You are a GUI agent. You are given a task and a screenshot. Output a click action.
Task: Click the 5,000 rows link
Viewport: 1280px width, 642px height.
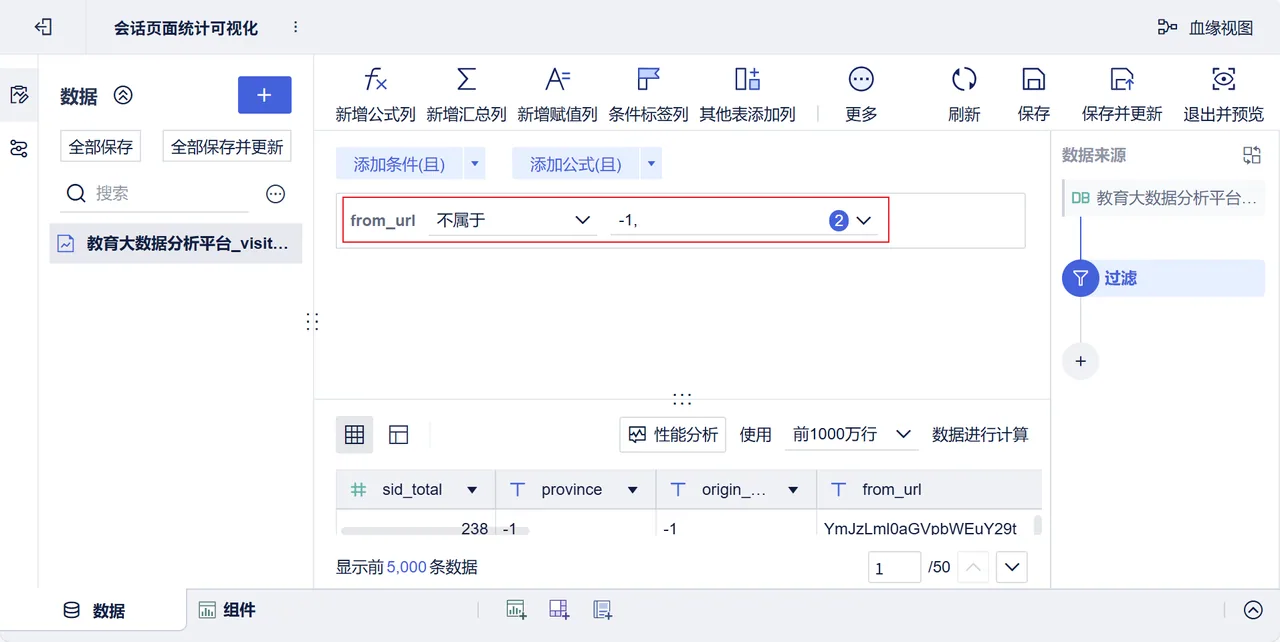[406, 567]
